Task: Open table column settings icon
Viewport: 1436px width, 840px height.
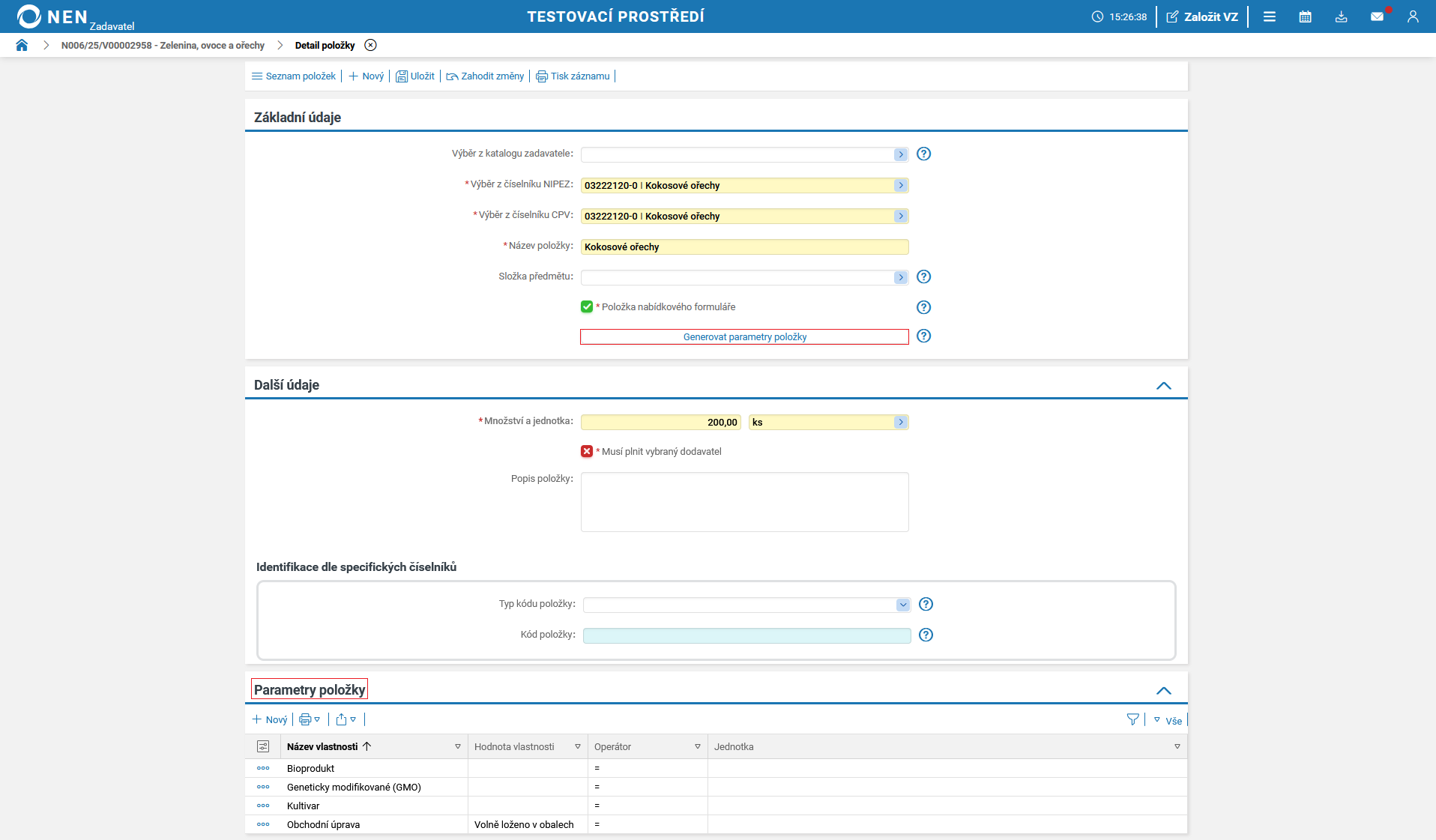Action: click(263, 746)
